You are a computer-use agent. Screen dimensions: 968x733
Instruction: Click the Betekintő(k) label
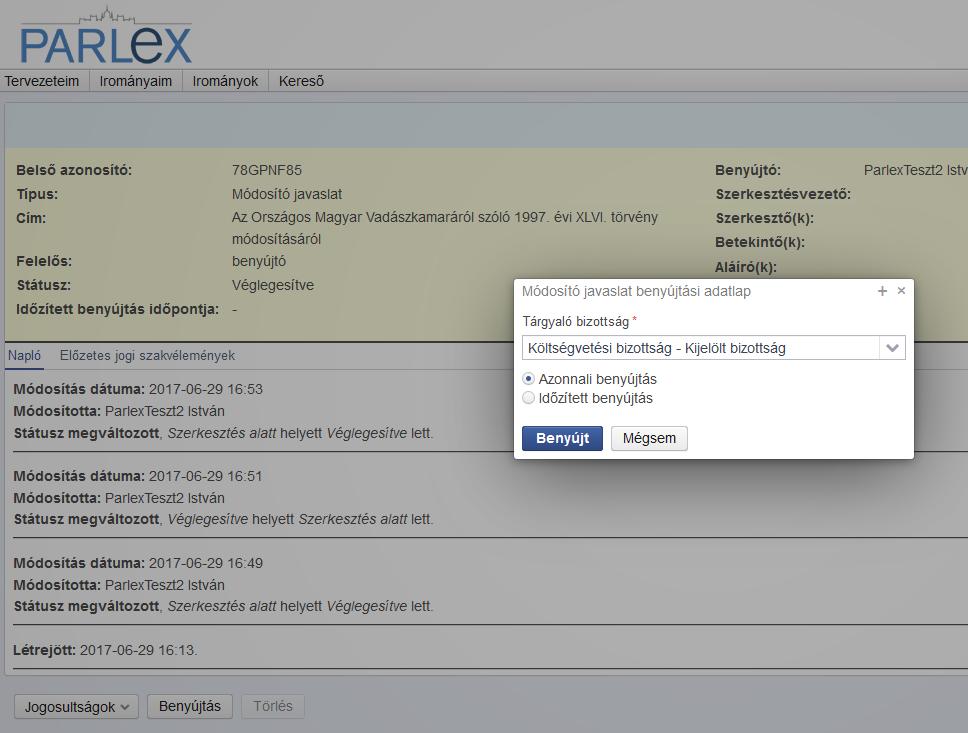pos(760,243)
